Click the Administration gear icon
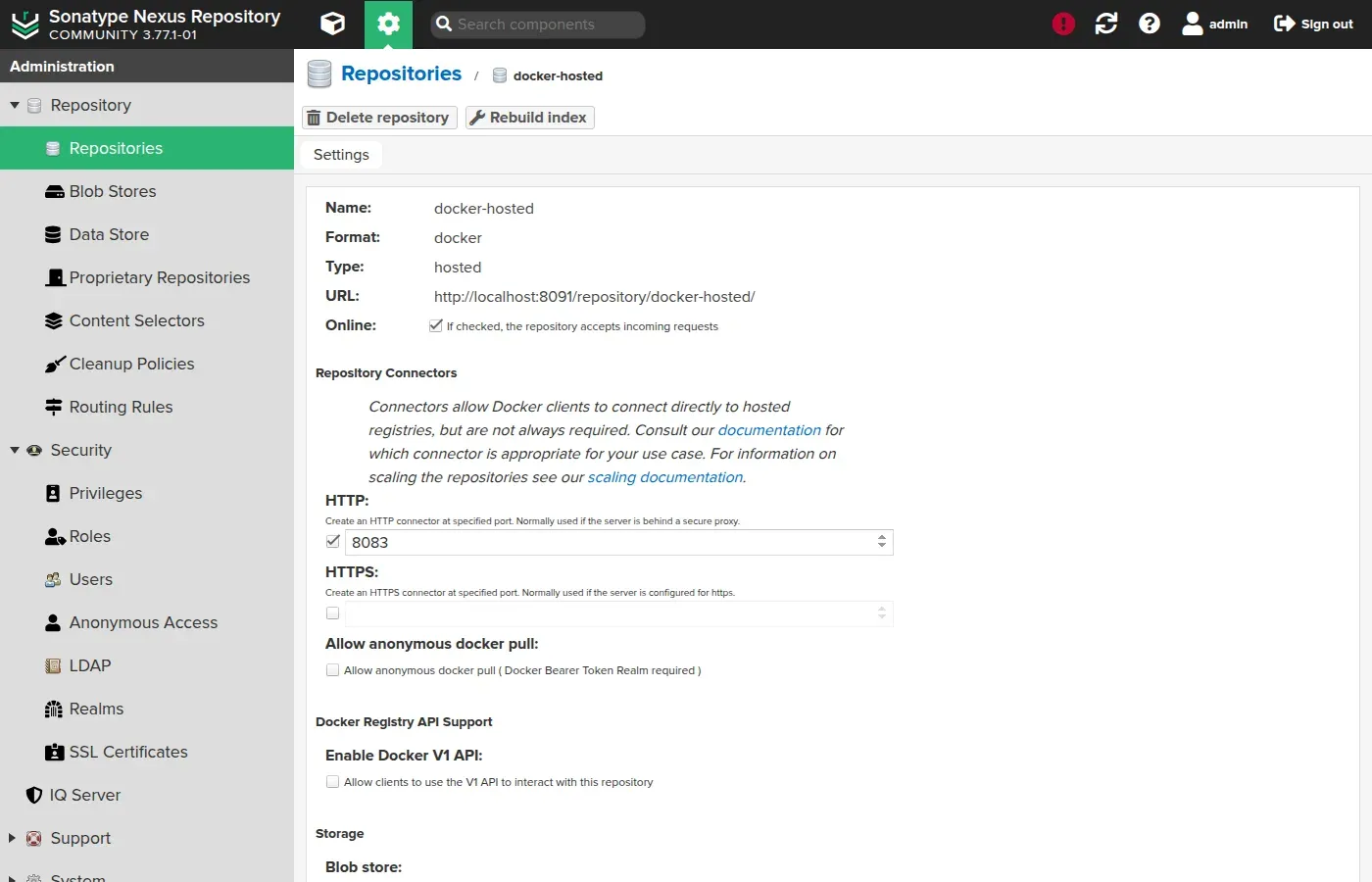This screenshot has width=1372, height=882. [x=388, y=24]
